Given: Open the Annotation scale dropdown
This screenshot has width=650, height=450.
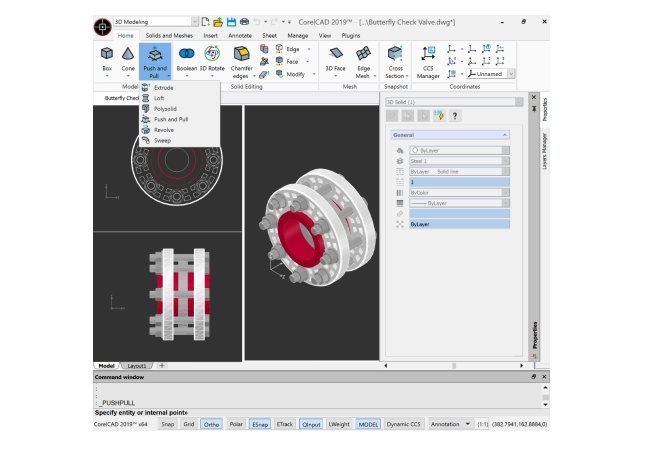Looking at the screenshot, I should [468, 424].
